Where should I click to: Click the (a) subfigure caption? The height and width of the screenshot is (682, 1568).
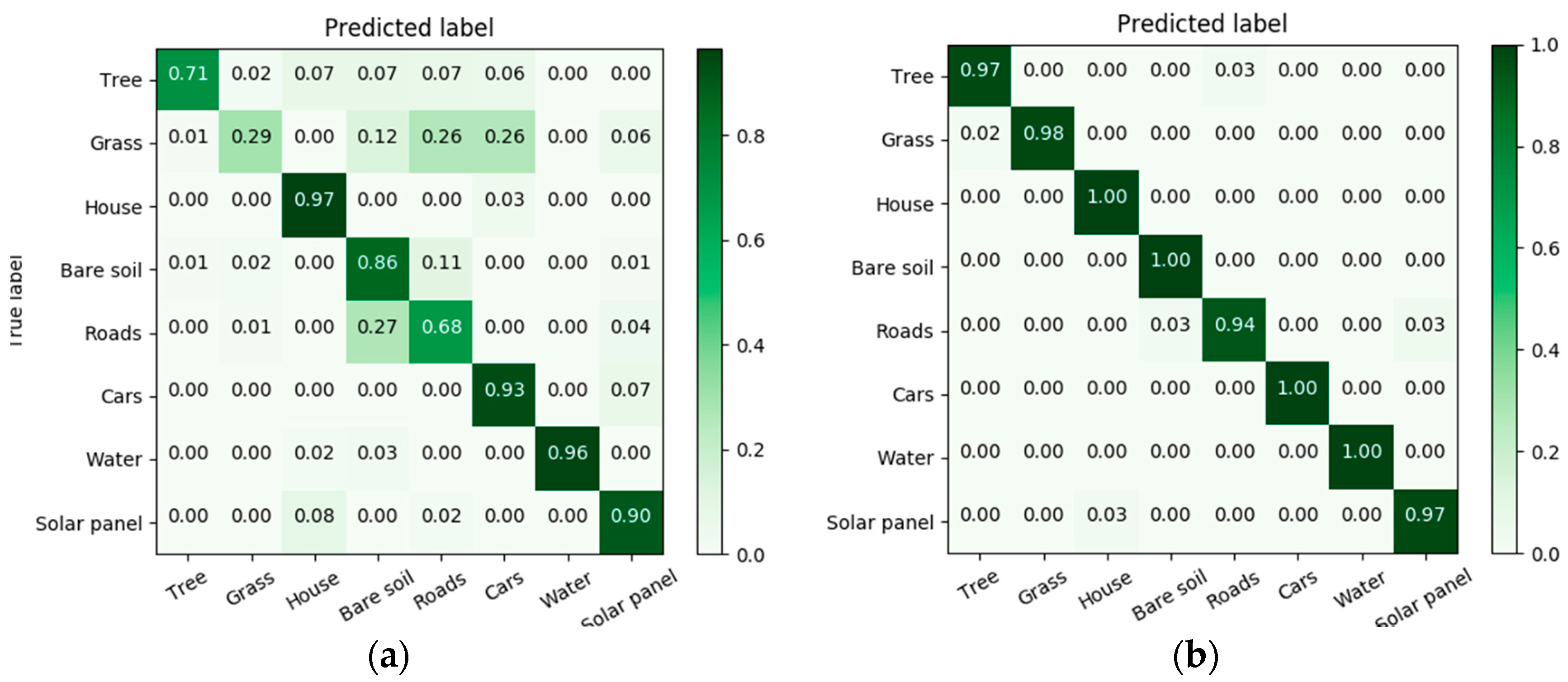388,656
